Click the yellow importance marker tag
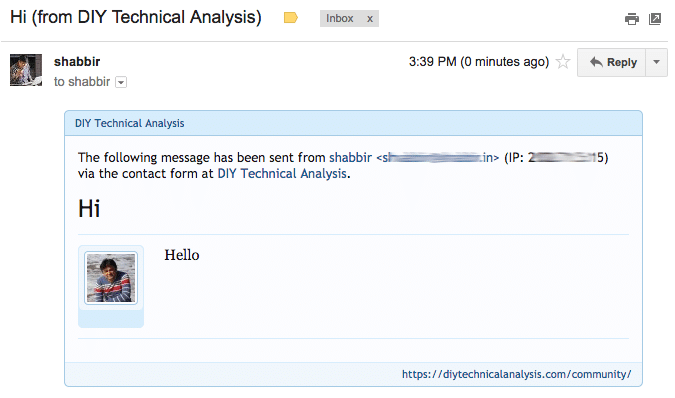675x398 pixels. [x=291, y=18]
